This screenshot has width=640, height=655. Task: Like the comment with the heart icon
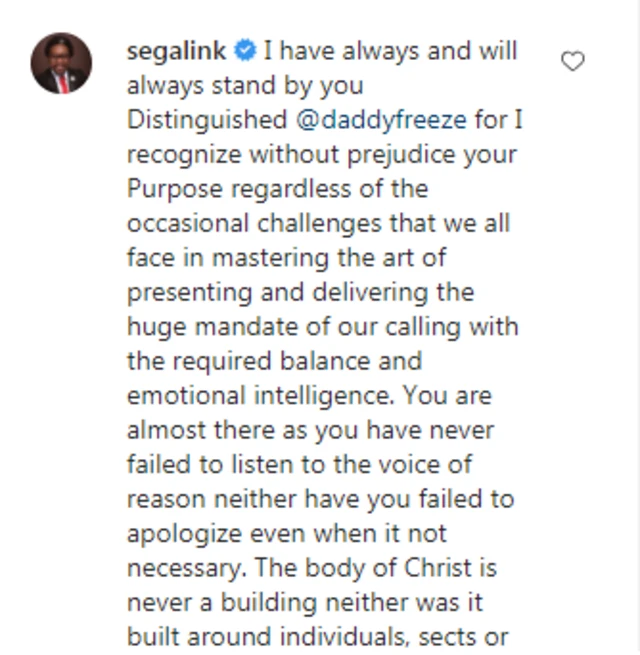(572, 63)
